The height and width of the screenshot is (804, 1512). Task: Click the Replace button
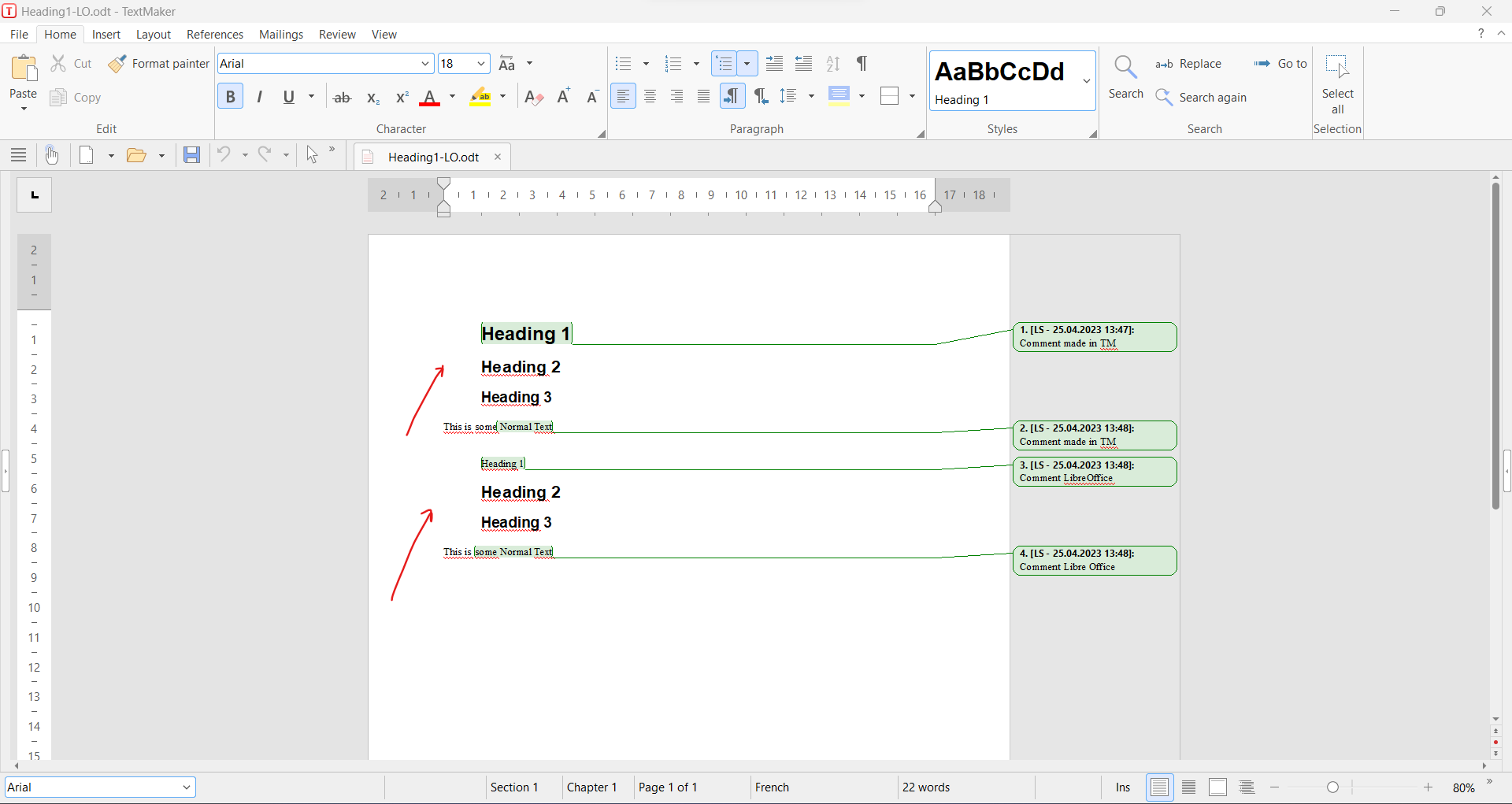click(1188, 64)
